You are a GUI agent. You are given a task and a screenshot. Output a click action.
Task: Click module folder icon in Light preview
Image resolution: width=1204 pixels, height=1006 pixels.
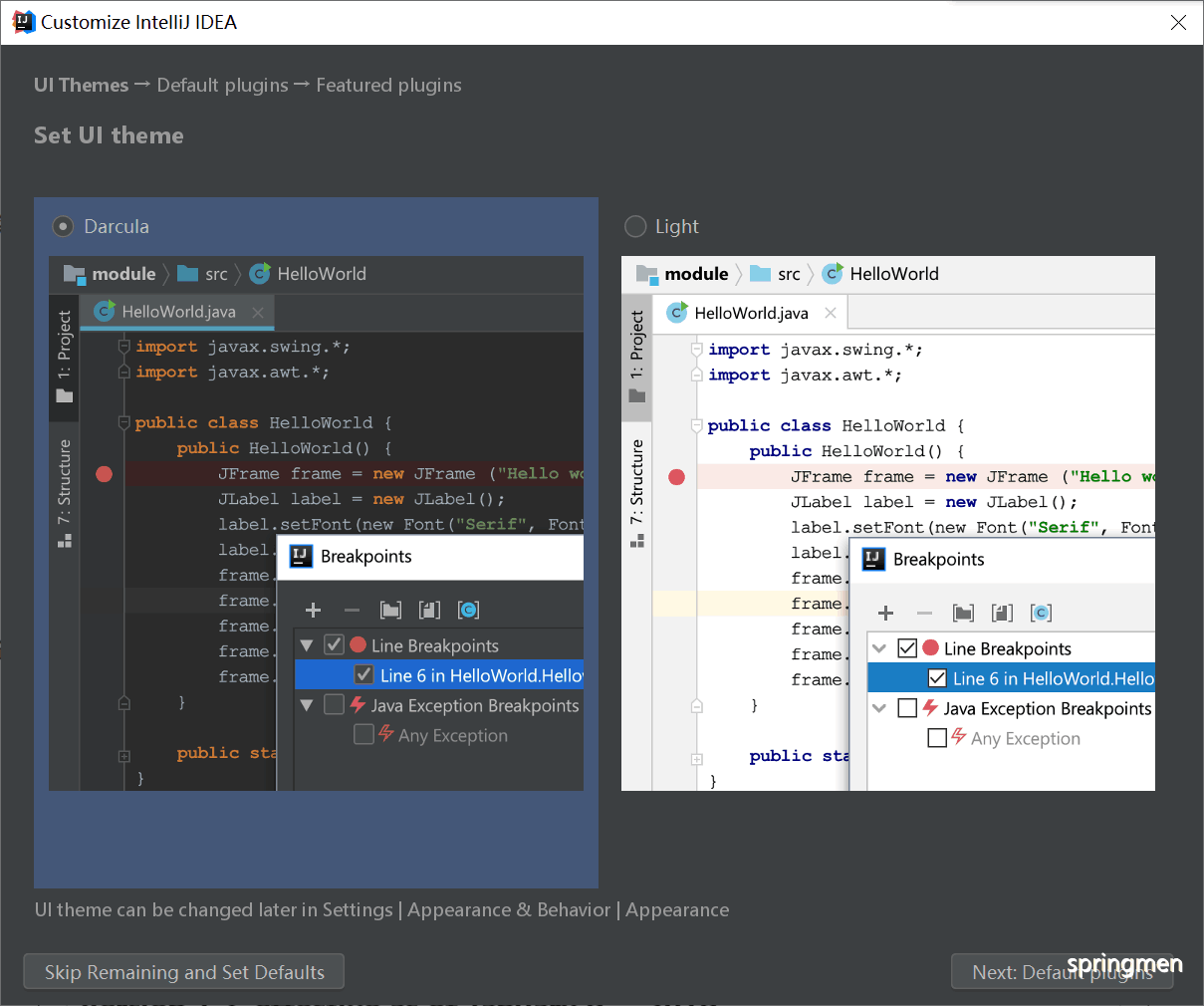pyautogui.click(x=647, y=274)
